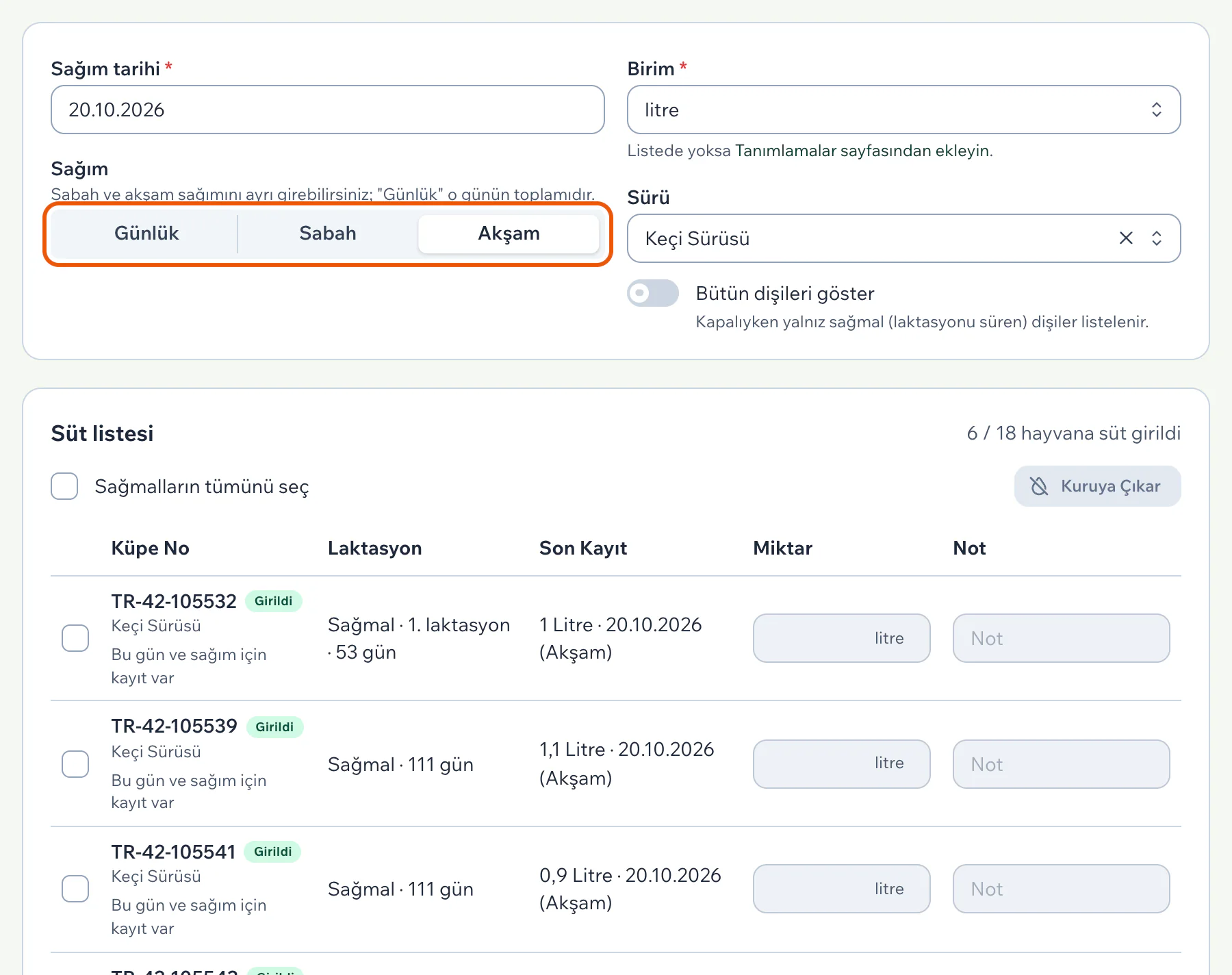Tick the checkbox for TR-42-105539
The height and width of the screenshot is (975, 1232).
(x=75, y=764)
